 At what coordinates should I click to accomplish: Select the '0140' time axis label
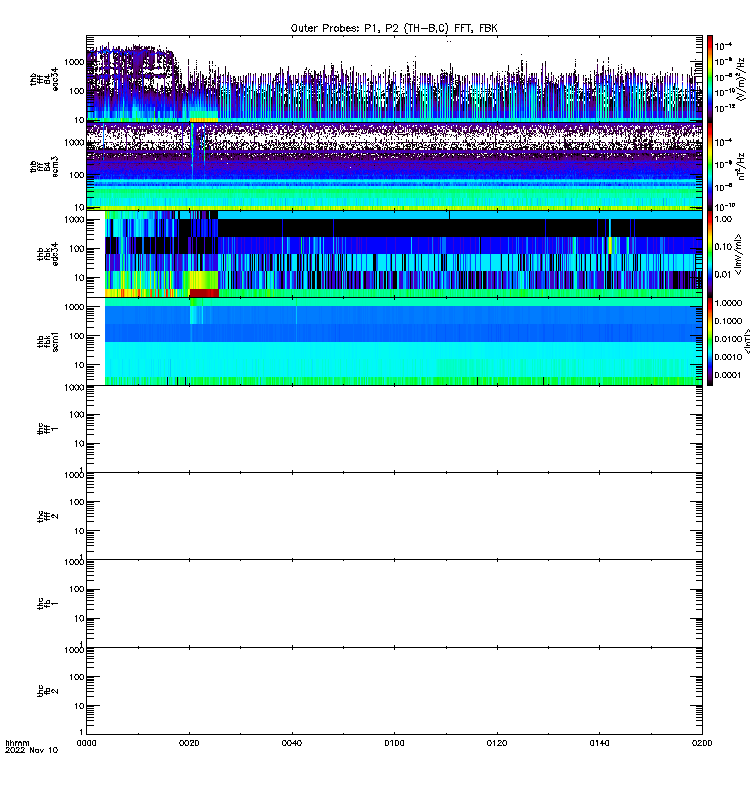tap(599, 743)
